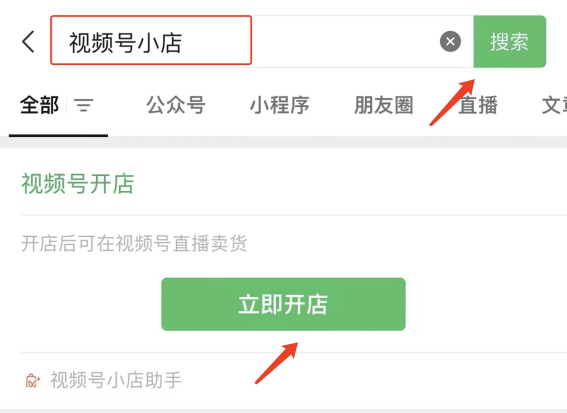Open the filter icon beside 全部
Image resolution: width=567 pixels, height=413 pixels.
click(84, 105)
